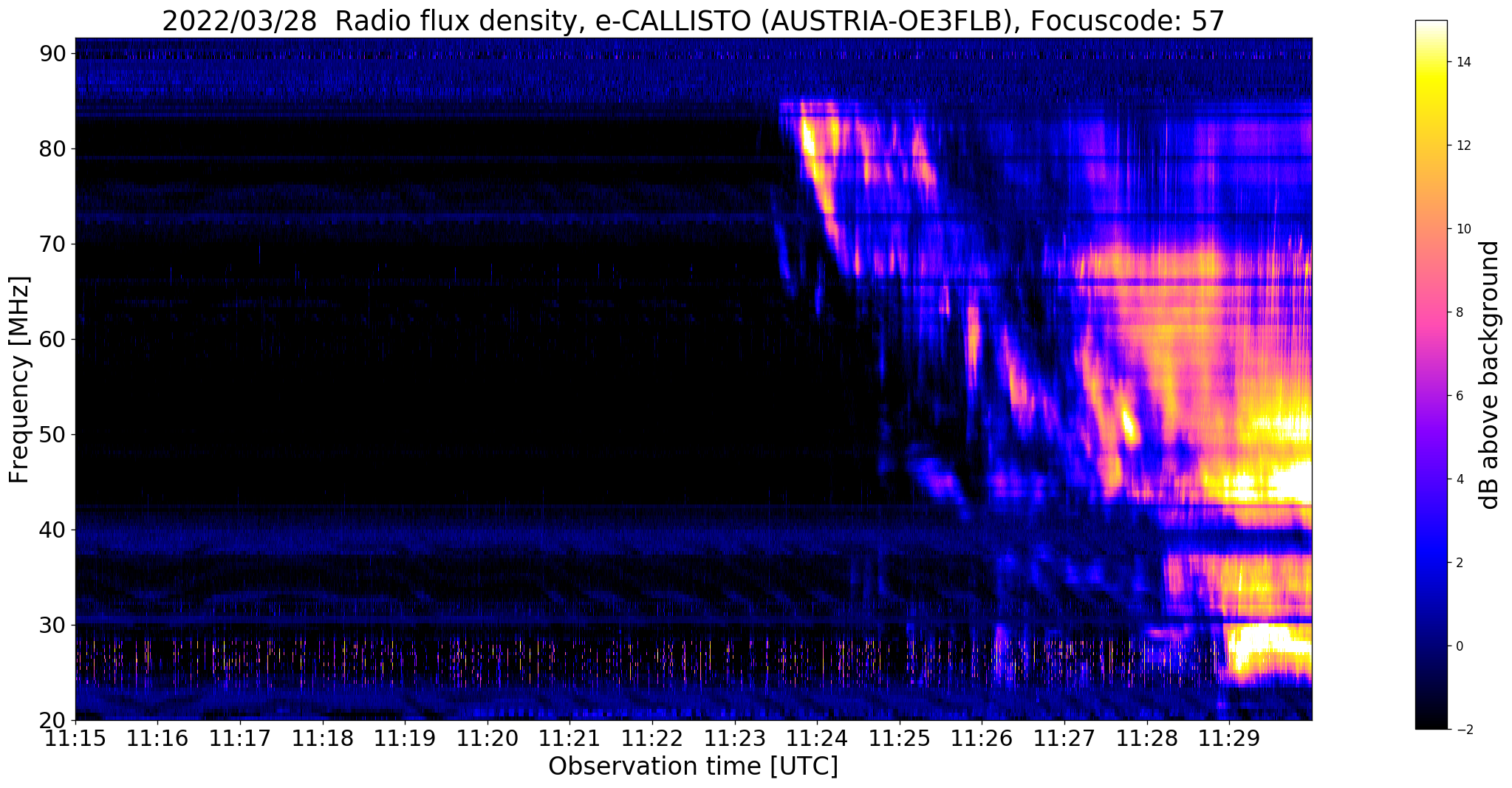Click the plot title mentioning e-CALLISTO AUSTRIA-OE3FLB
The image size is (1512, 788).
point(693,21)
